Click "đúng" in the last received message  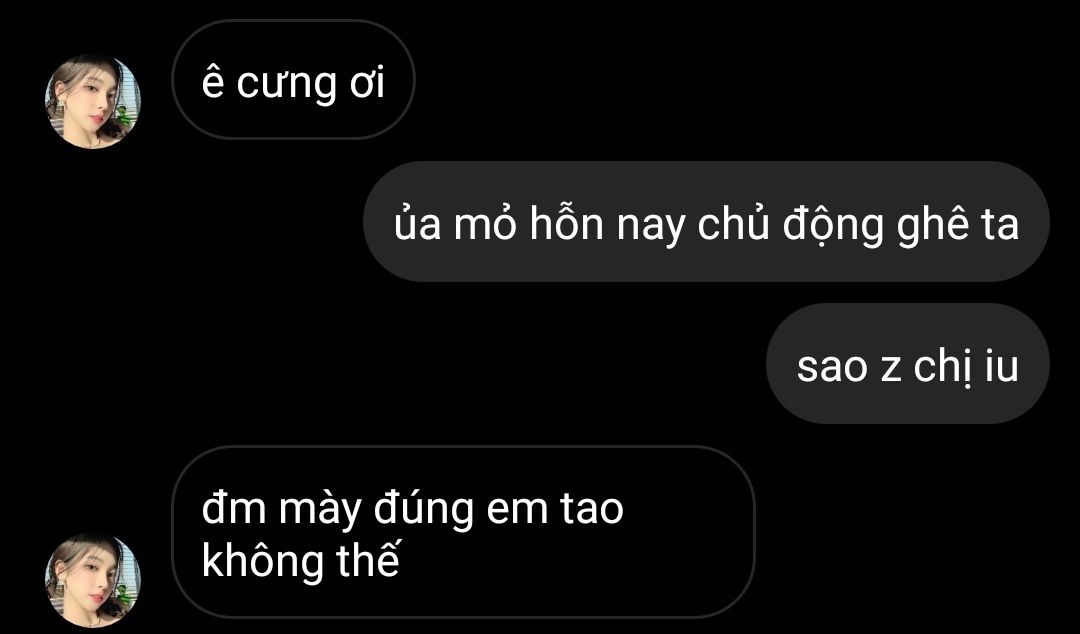424,510
